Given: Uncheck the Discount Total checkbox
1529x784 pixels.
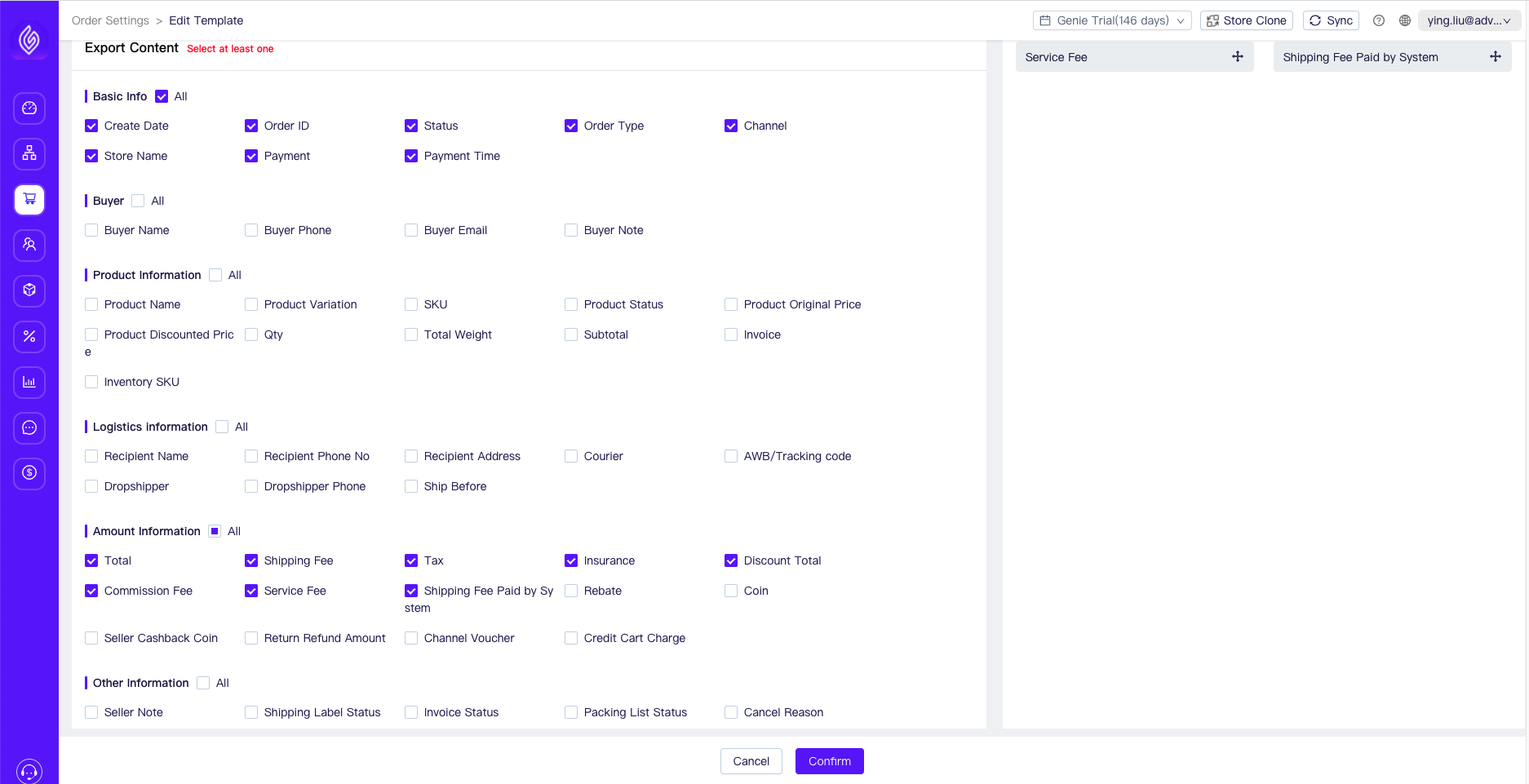Looking at the screenshot, I should (x=731, y=560).
